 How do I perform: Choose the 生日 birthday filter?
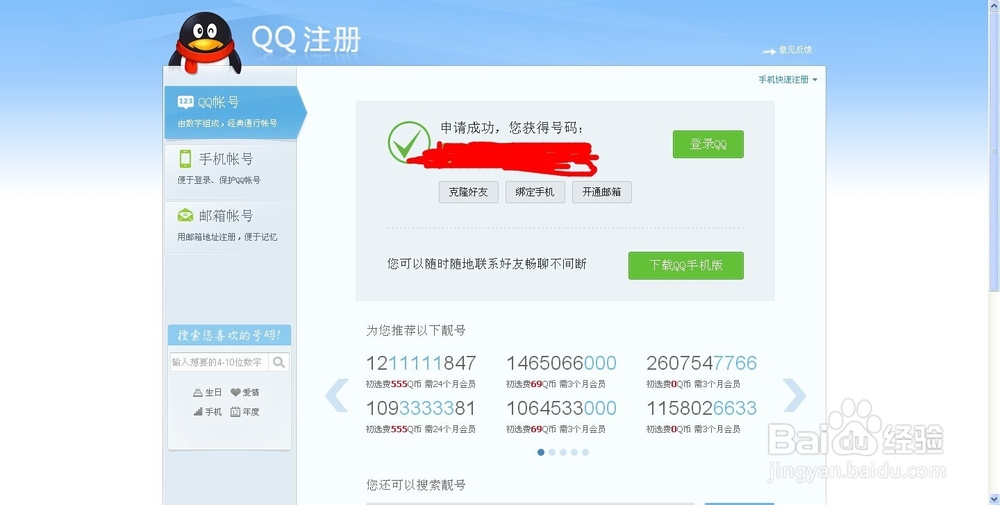pyautogui.click(x=207, y=392)
